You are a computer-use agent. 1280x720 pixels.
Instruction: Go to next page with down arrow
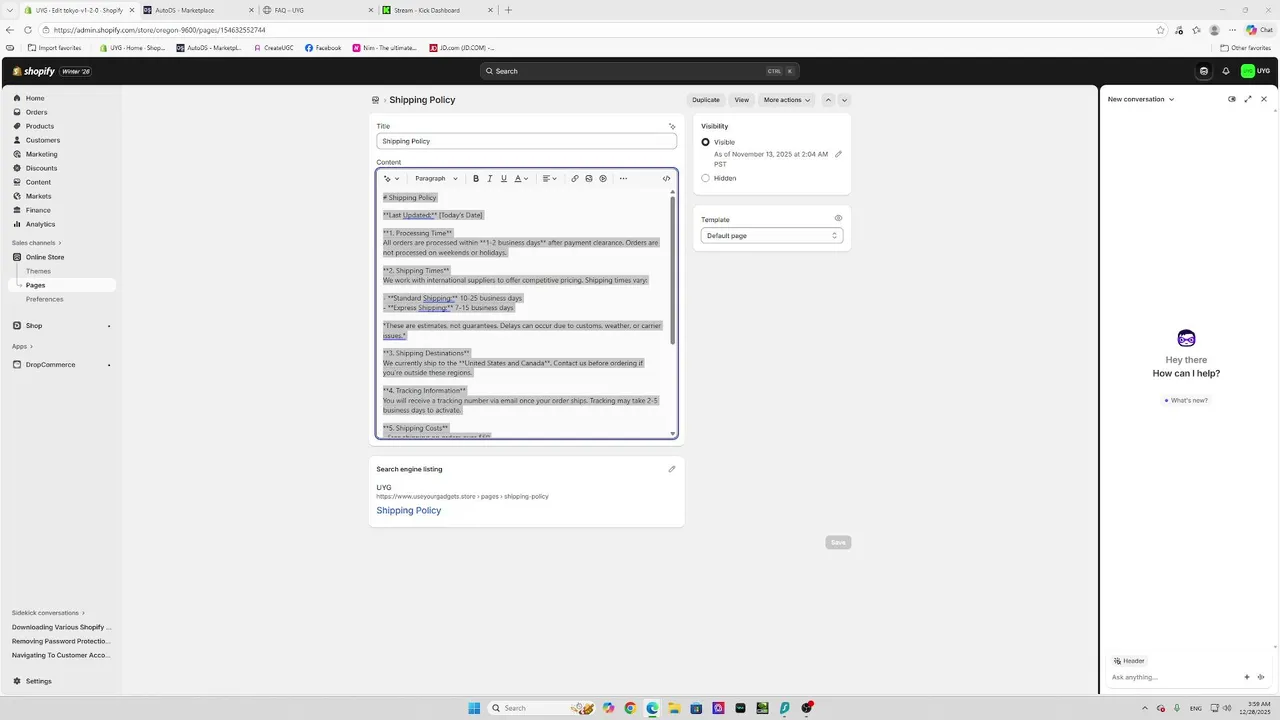844,100
